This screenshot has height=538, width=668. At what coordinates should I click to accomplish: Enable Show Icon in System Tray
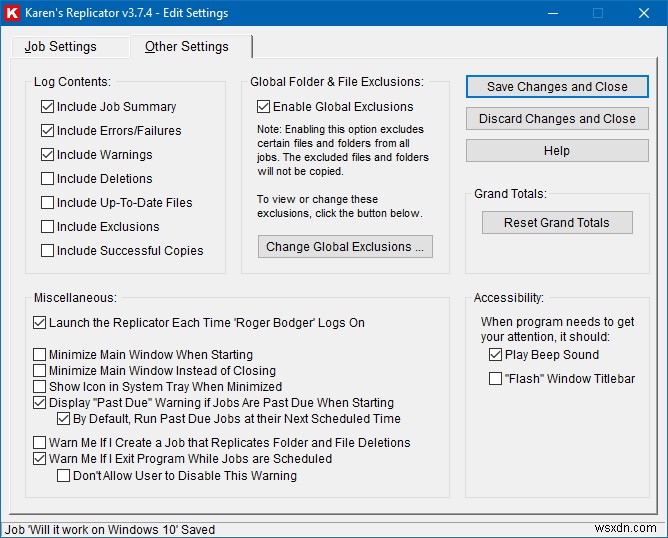pyautogui.click(x=40, y=386)
